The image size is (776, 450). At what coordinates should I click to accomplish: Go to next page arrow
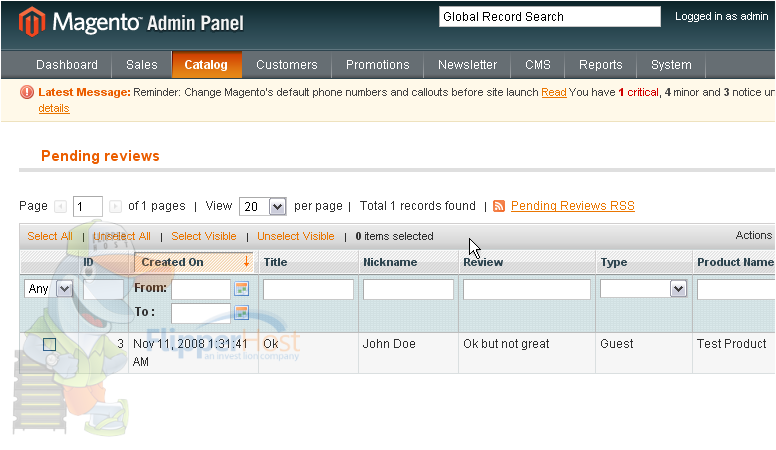pos(115,206)
